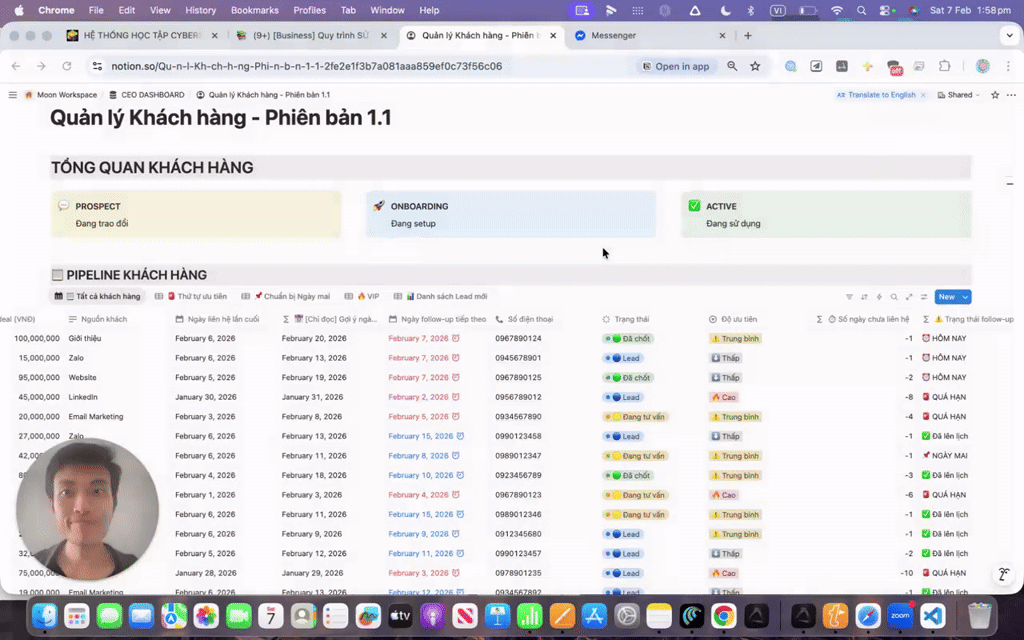Screen dimensions: 1024x640
Task: Open Chrome History menu
Action: 200,10
